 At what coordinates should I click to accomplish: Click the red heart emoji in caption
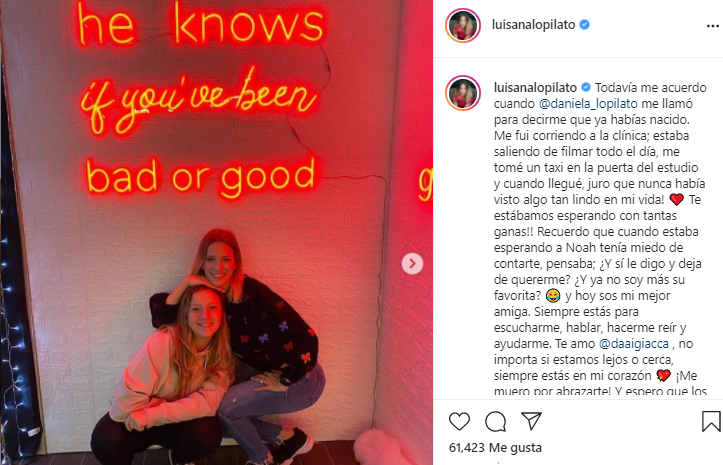click(676, 200)
